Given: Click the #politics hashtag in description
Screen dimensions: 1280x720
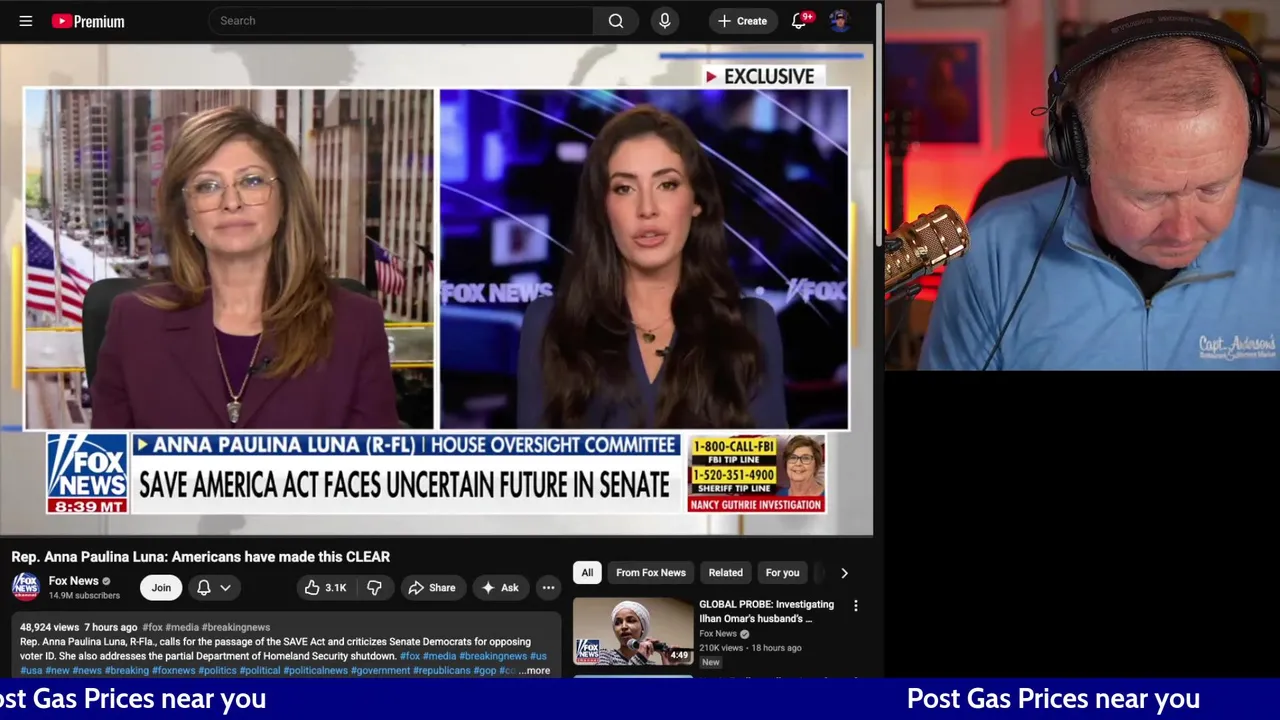Looking at the screenshot, I should click(217, 671).
